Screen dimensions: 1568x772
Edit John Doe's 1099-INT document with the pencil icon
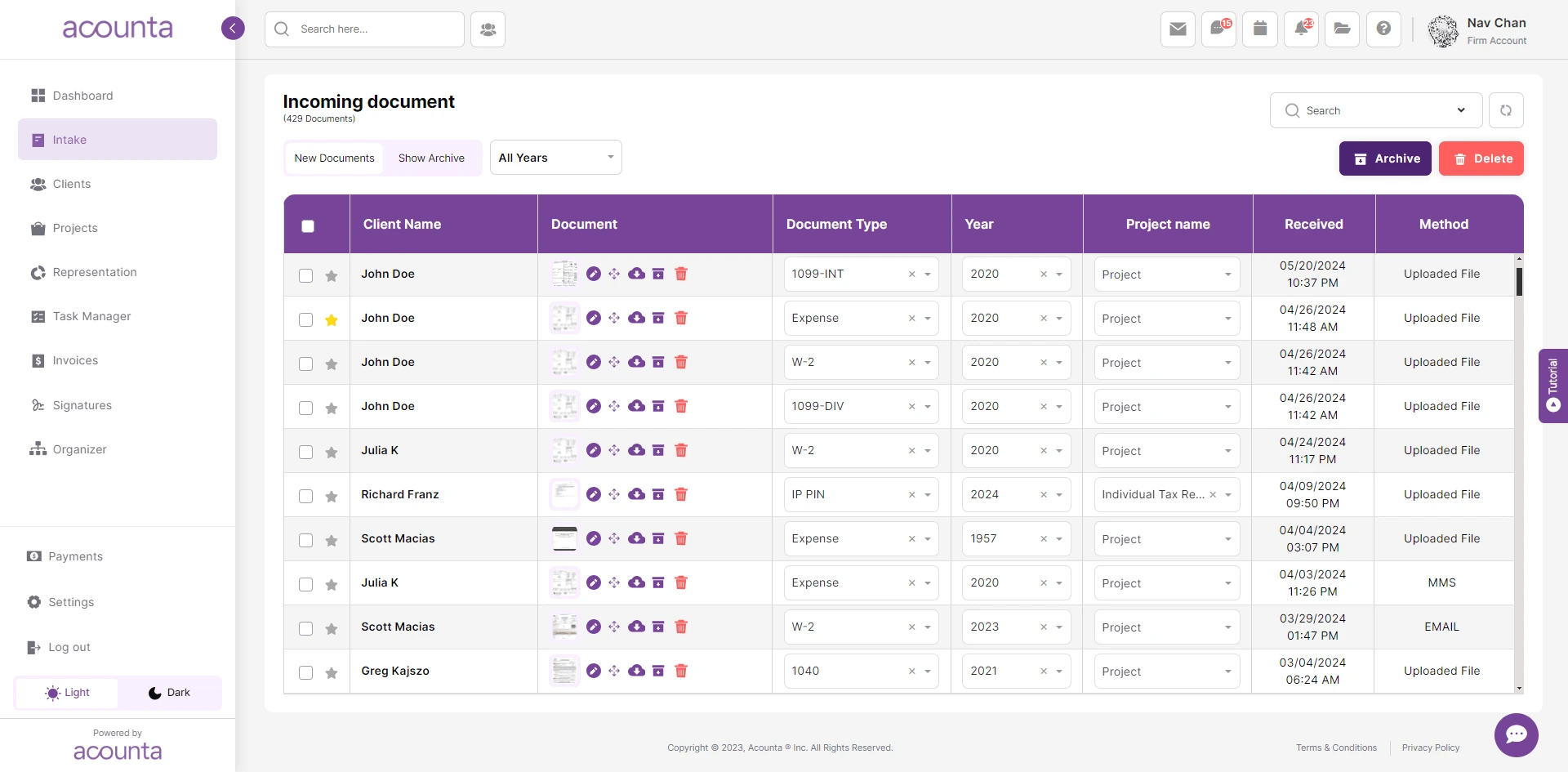point(593,274)
